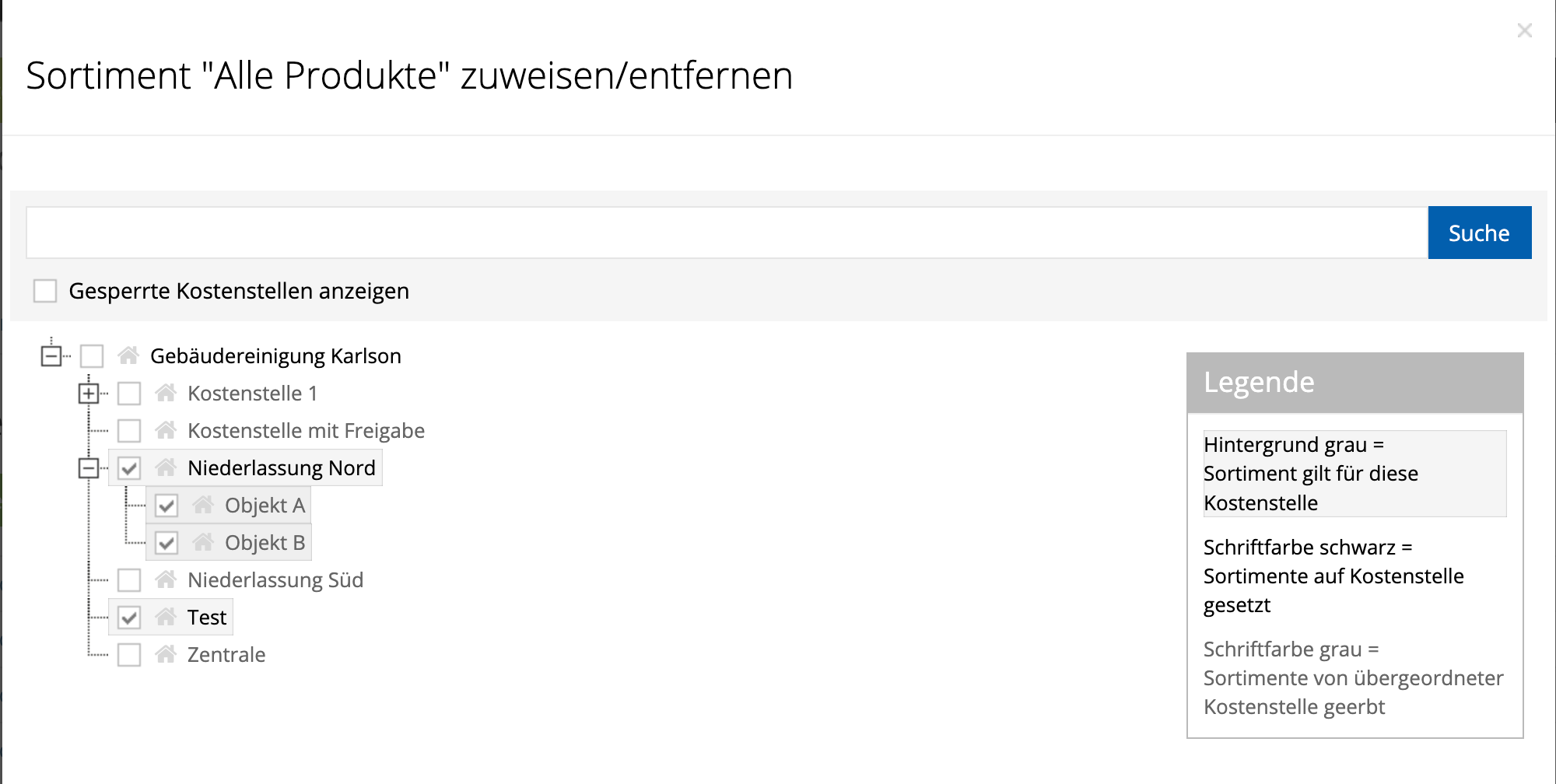Click house icon beside Niederlassung Süd
This screenshot has height=784, width=1556.
pyautogui.click(x=166, y=579)
